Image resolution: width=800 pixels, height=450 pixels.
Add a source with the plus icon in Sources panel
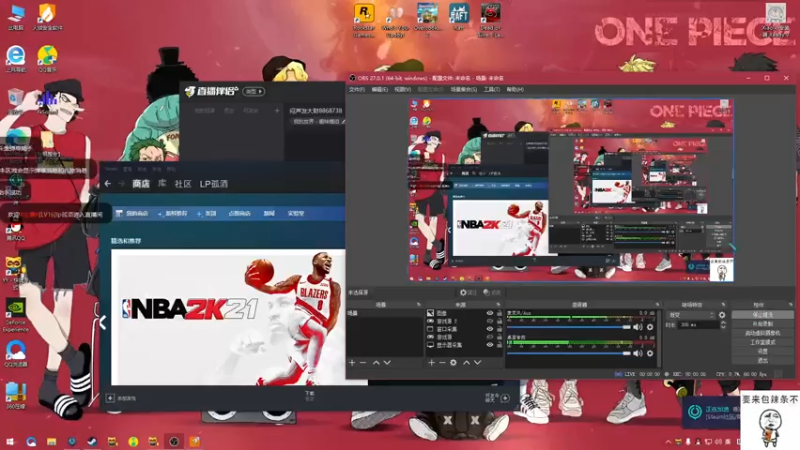(x=431, y=362)
